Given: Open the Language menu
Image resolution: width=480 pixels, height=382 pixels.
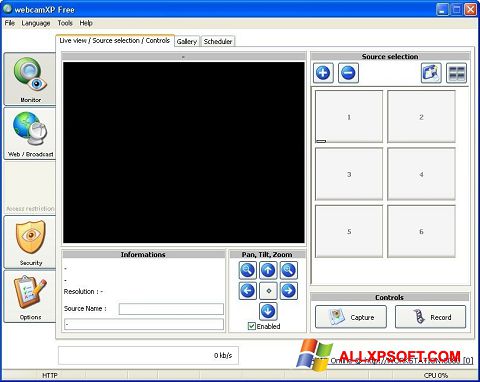Looking at the screenshot, I should (x=36, y=23).
